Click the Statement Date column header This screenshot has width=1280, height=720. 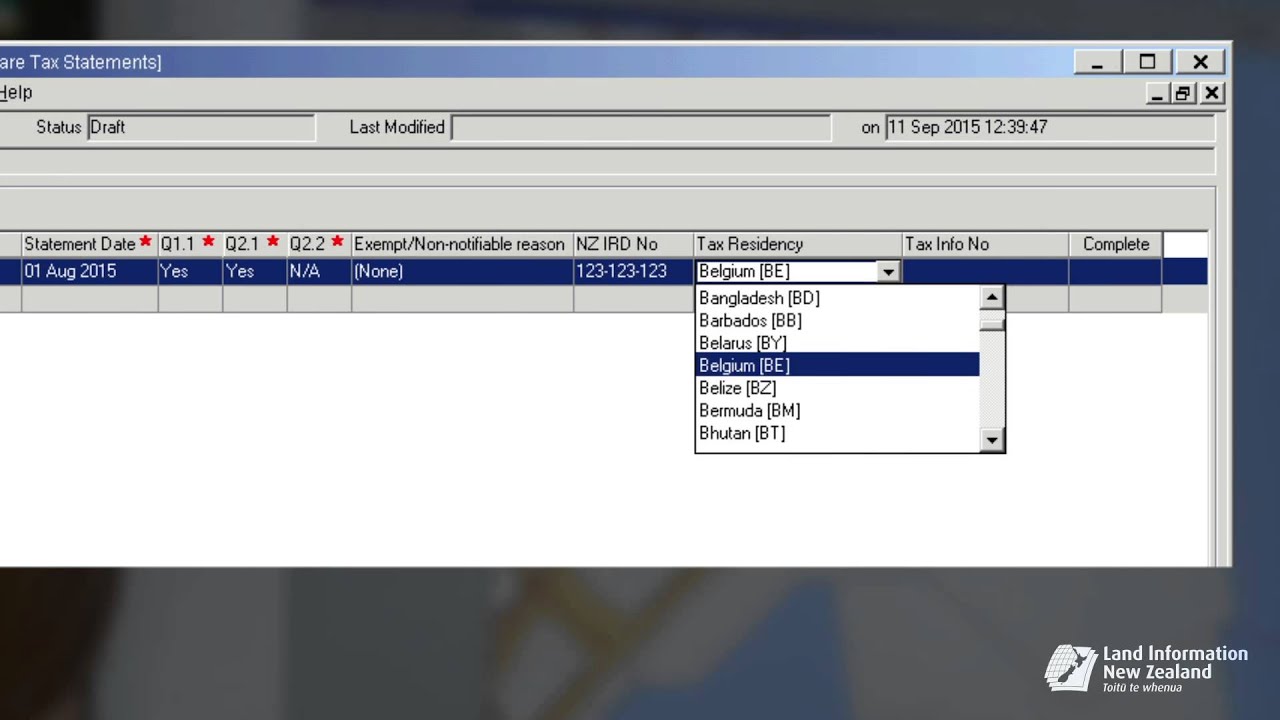coord(89,244)
